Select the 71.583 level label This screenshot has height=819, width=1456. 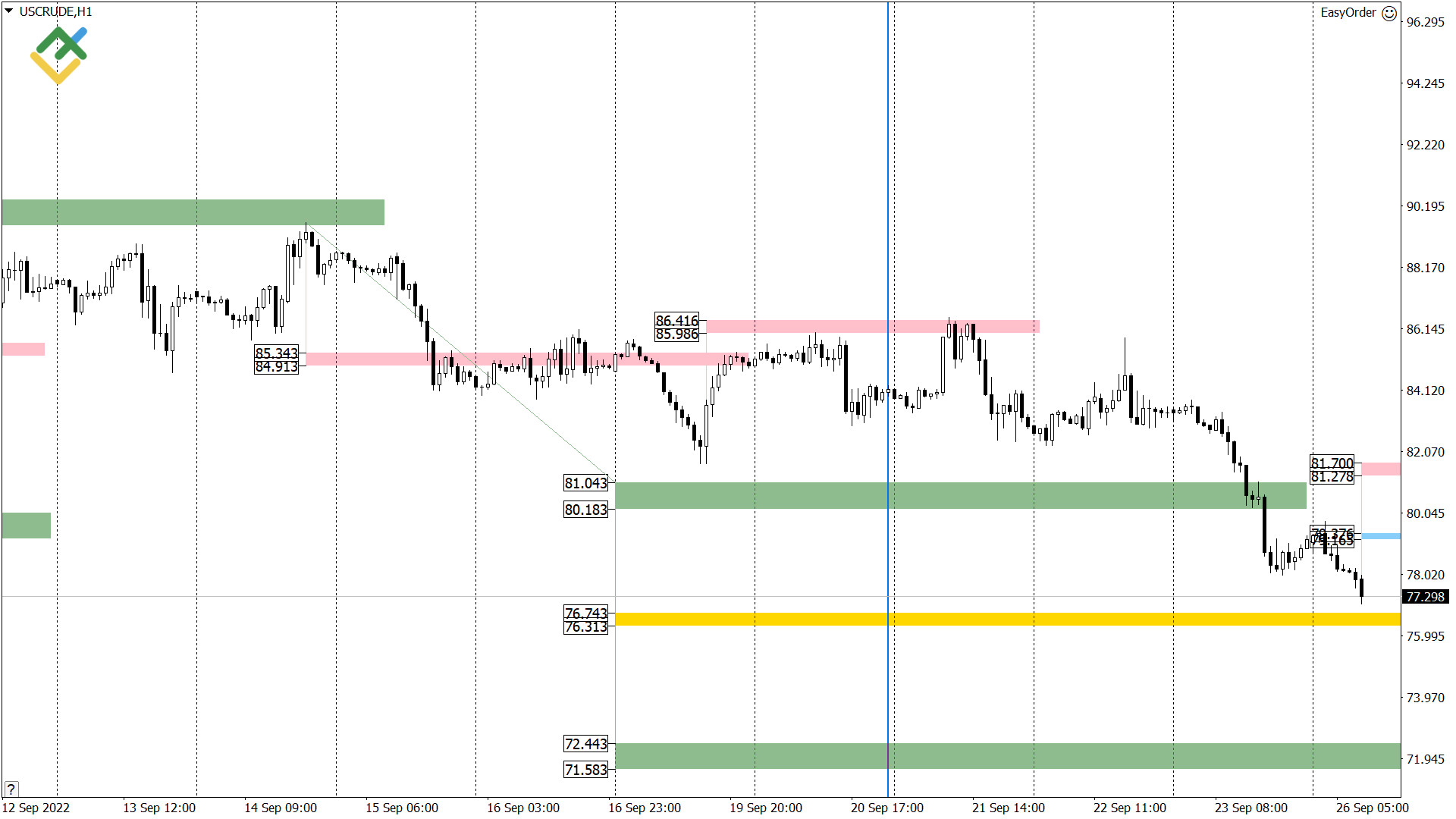(x=585, y=770)
